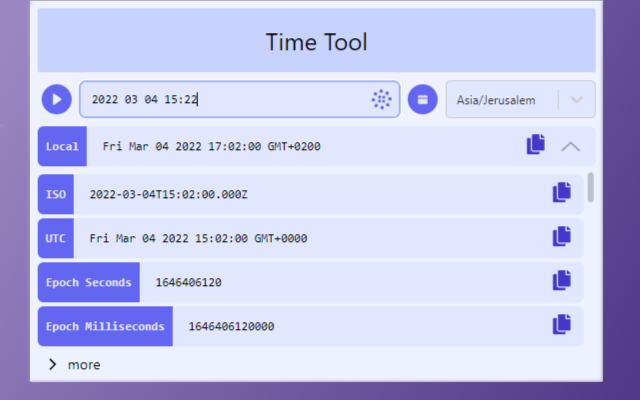640x400 pixels.
Task: Select the 1646406120000 value text
Action: (x=231, y=327)
